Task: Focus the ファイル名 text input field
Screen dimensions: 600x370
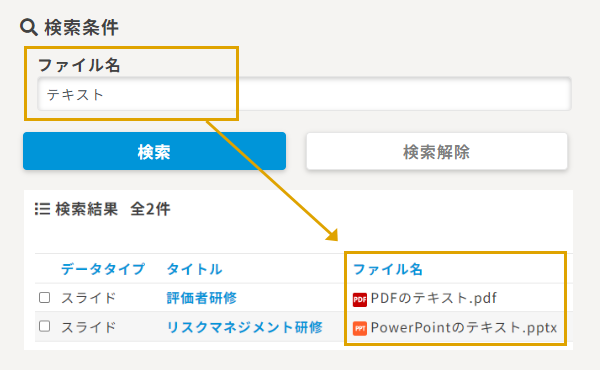Action: tap(304, 94)
